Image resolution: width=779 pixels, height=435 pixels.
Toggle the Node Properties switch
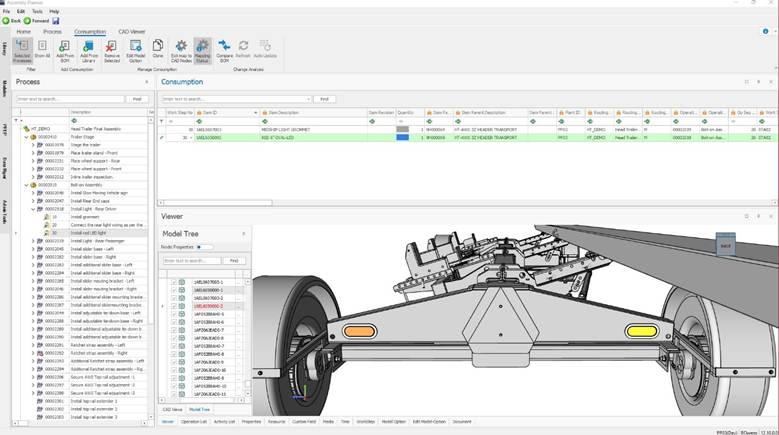click(x=204, y=247)
